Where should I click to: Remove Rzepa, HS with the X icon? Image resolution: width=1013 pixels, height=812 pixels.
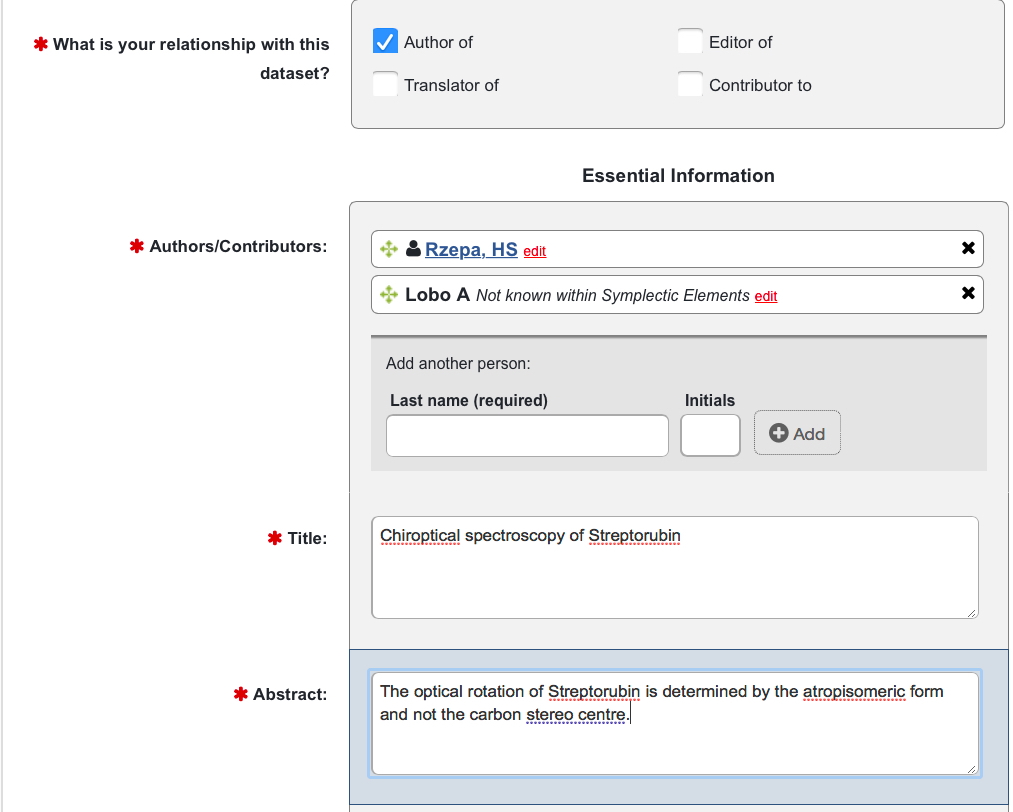pyautogui.click(x=967, y=248)
